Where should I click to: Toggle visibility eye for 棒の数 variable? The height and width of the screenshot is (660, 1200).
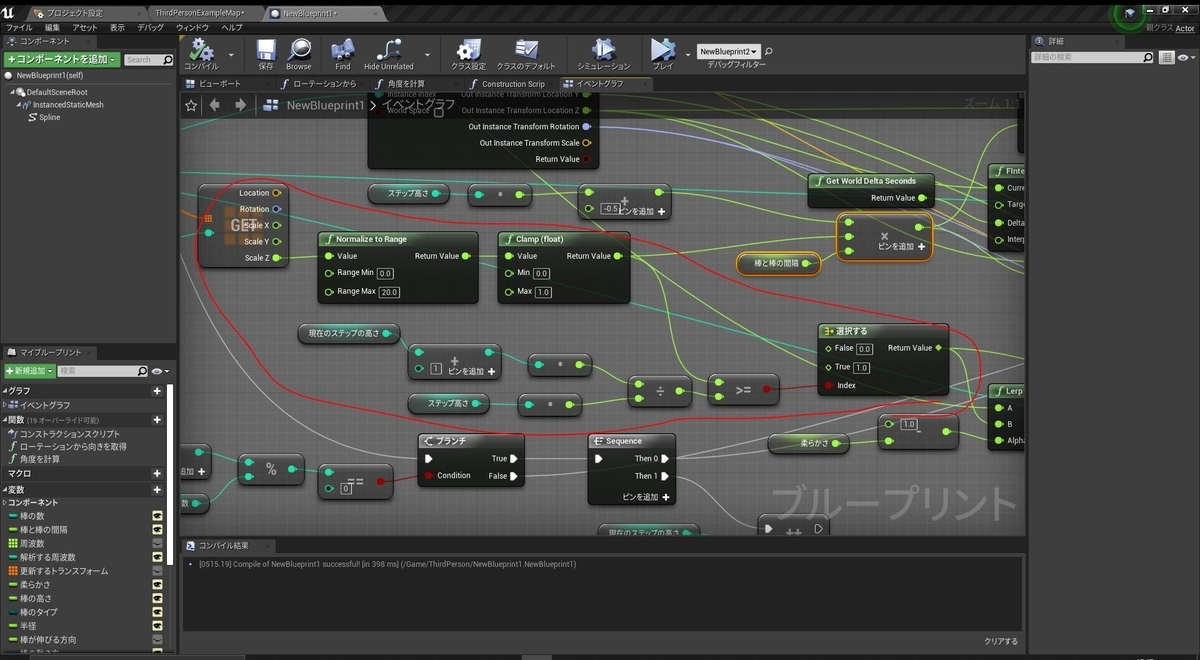tap(157, 516)
